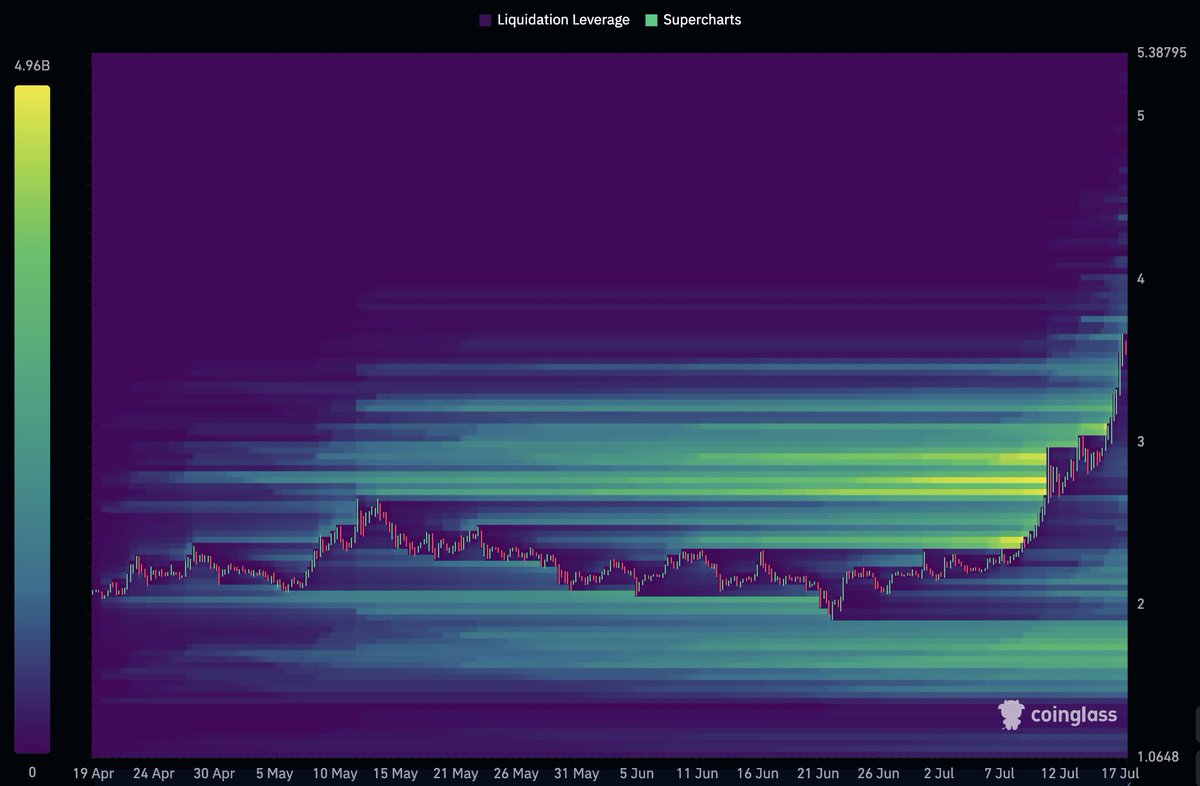Click the price axis label 4

(1140, 279)
